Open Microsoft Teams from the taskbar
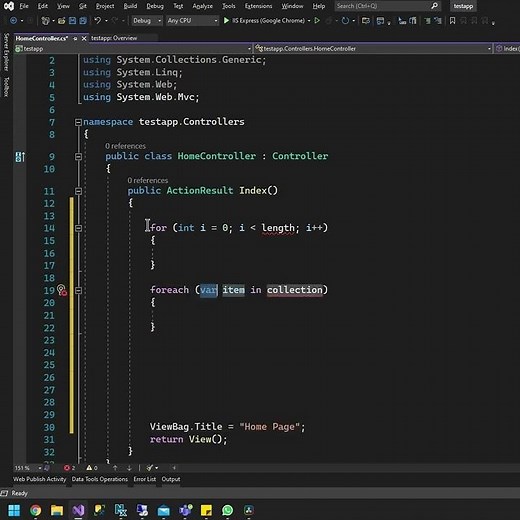Screen dimensions: 520x520 tap(185, 510)
